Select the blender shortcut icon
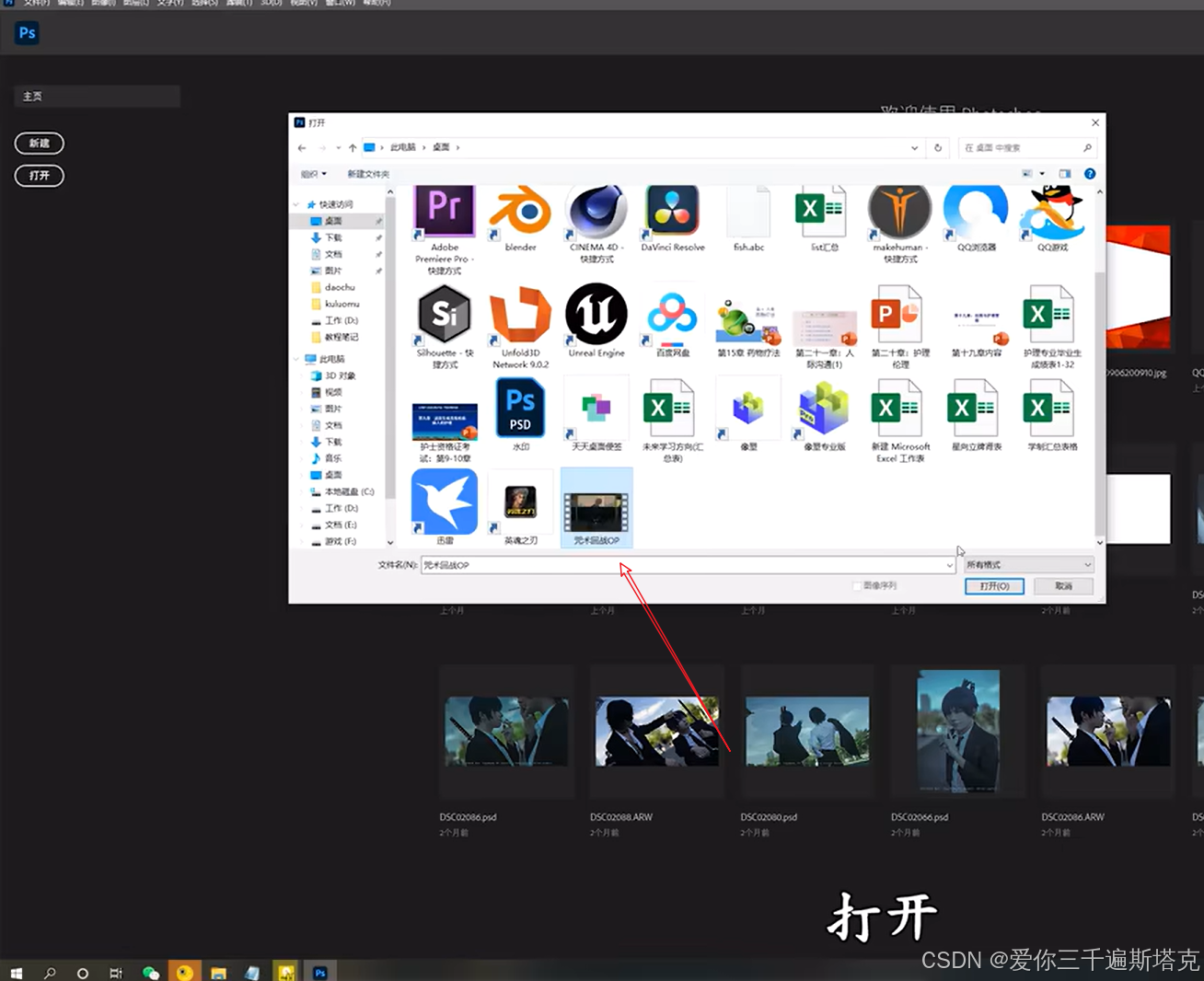The height and width of the screenshot is (981, 1204). tap(520, 212)
